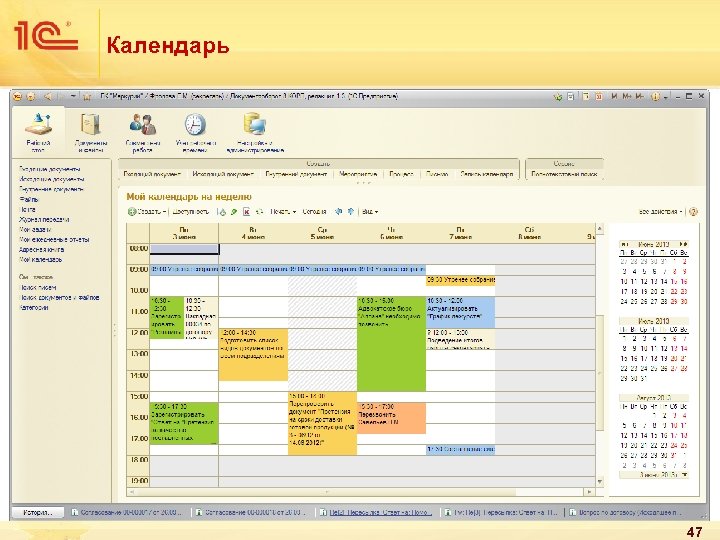
Task: Open the help question-mark icon
Action: [694, 212]
